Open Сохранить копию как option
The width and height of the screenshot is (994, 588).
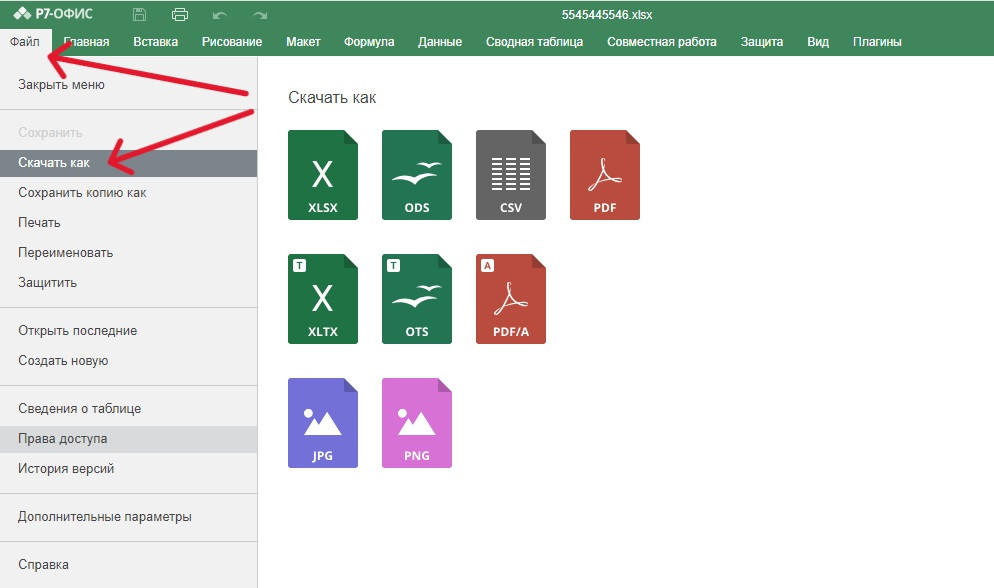point(82,193)
